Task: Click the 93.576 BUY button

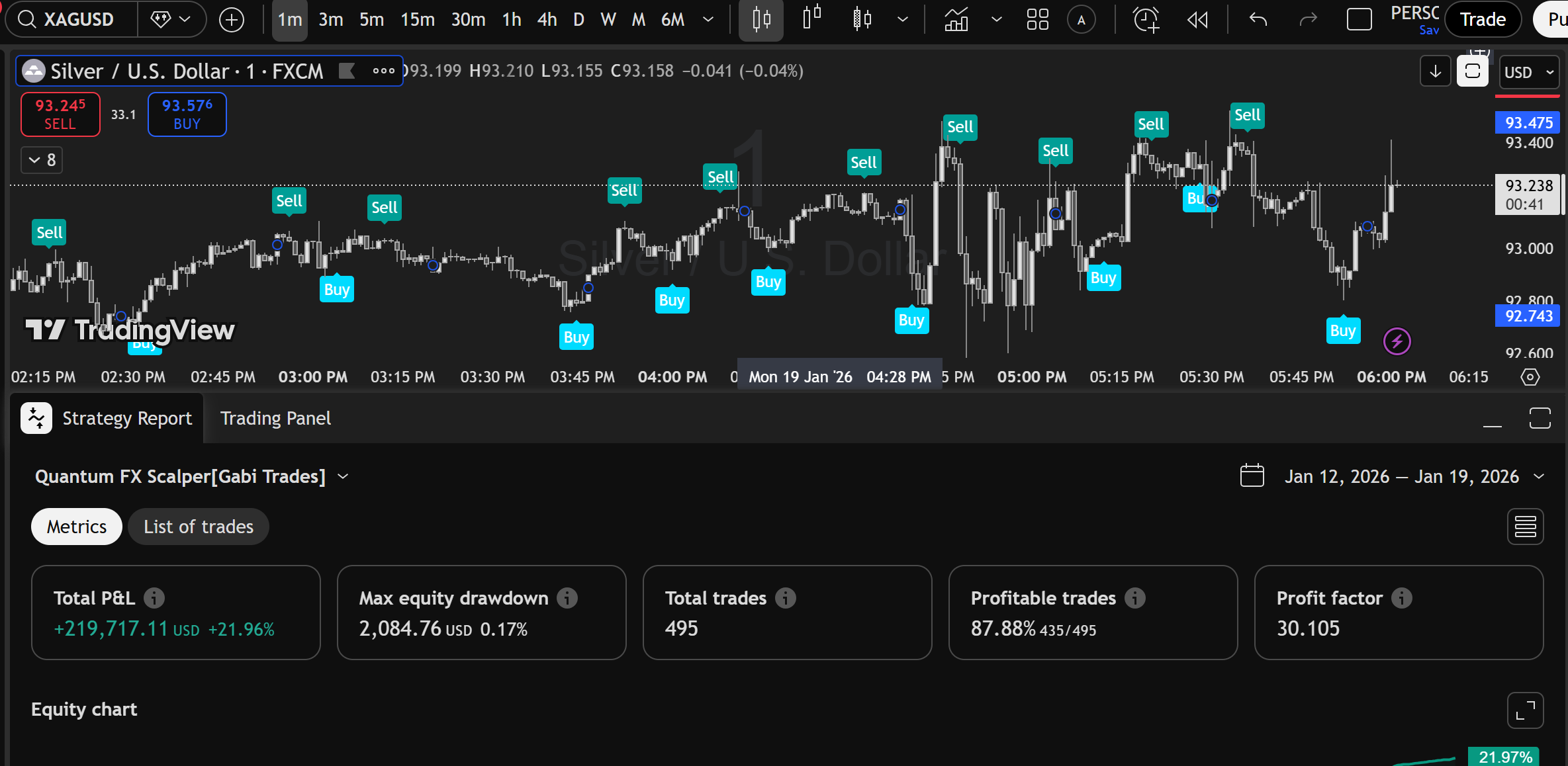Action: [187, 114]
